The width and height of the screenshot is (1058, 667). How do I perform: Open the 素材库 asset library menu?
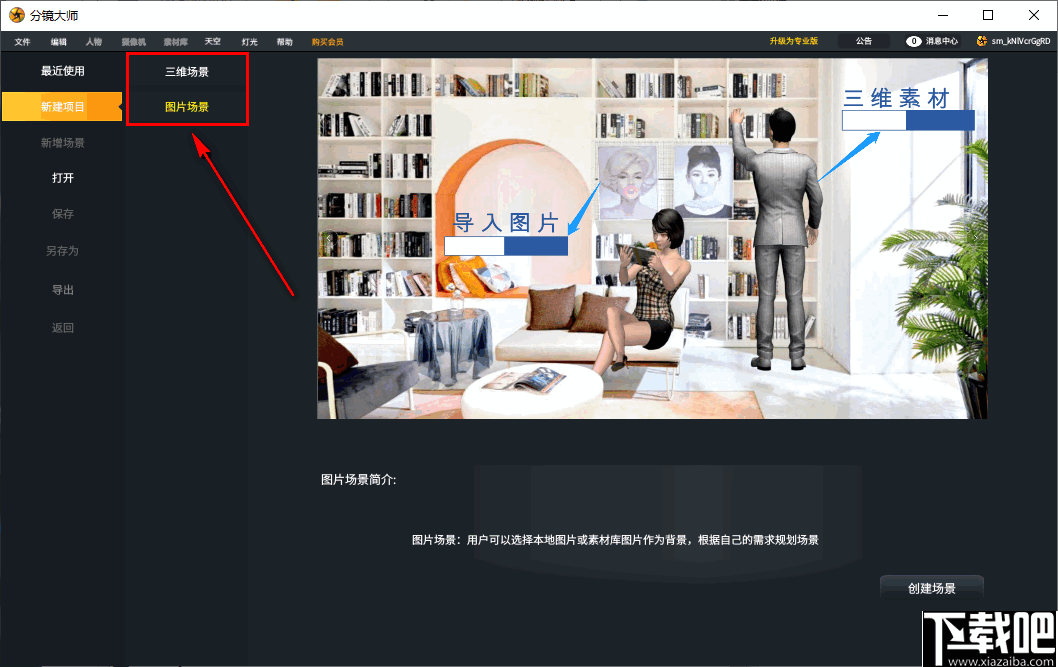pos(175,42)
